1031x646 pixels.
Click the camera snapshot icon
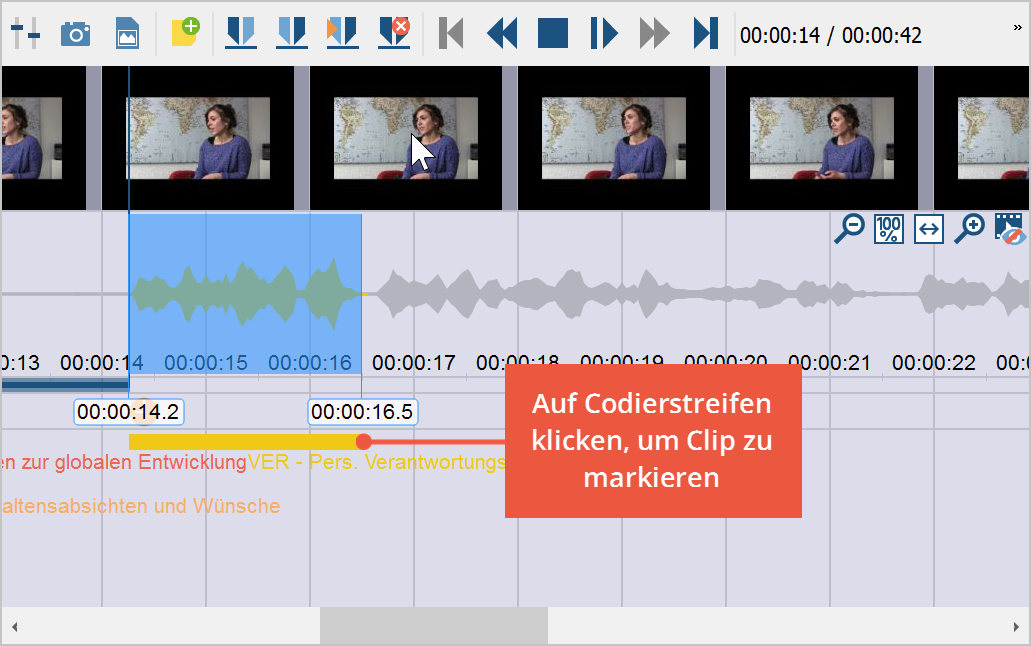pos(75,33)
